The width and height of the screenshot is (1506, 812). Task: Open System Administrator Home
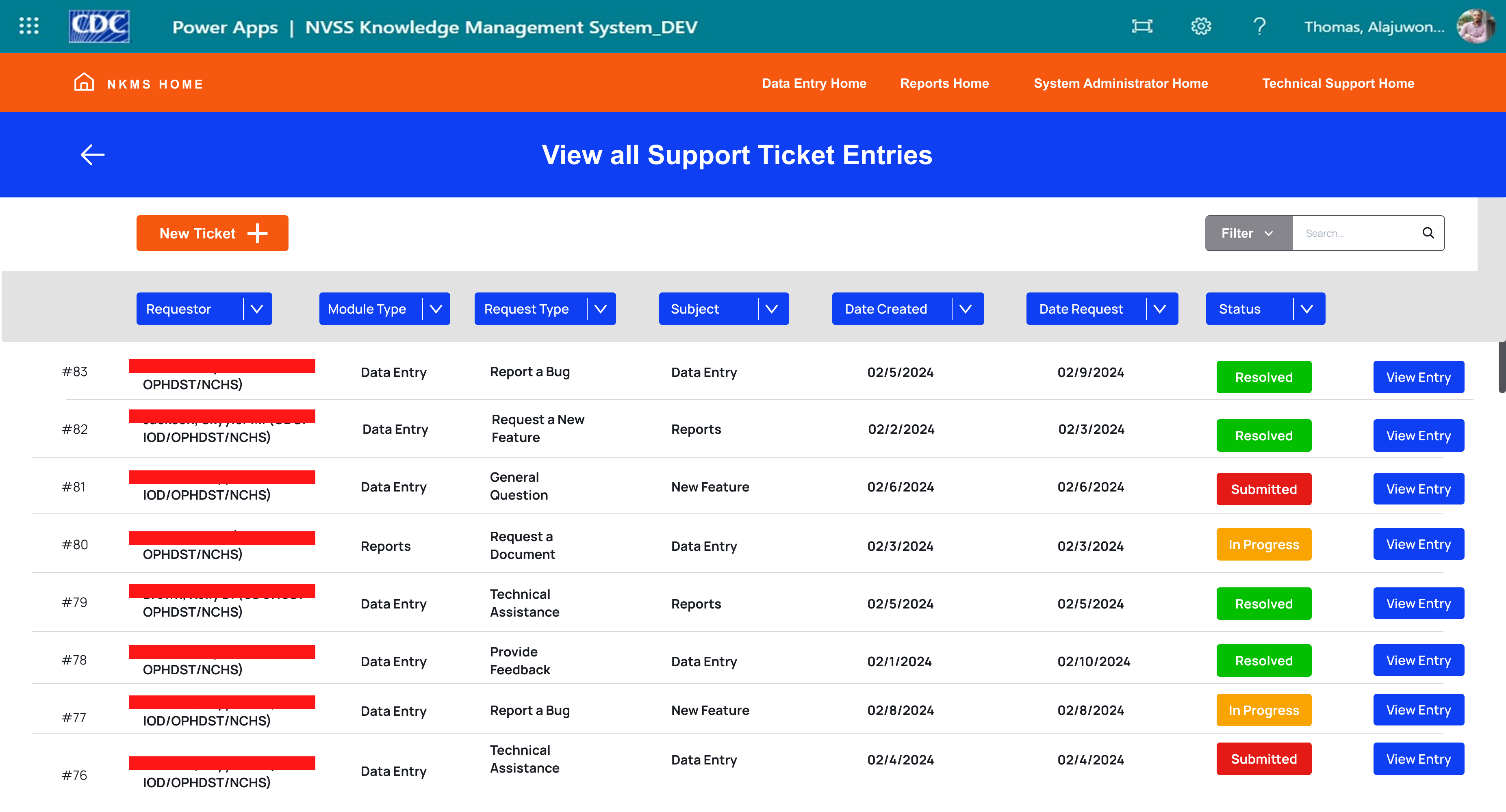[x=1121, y=83]
